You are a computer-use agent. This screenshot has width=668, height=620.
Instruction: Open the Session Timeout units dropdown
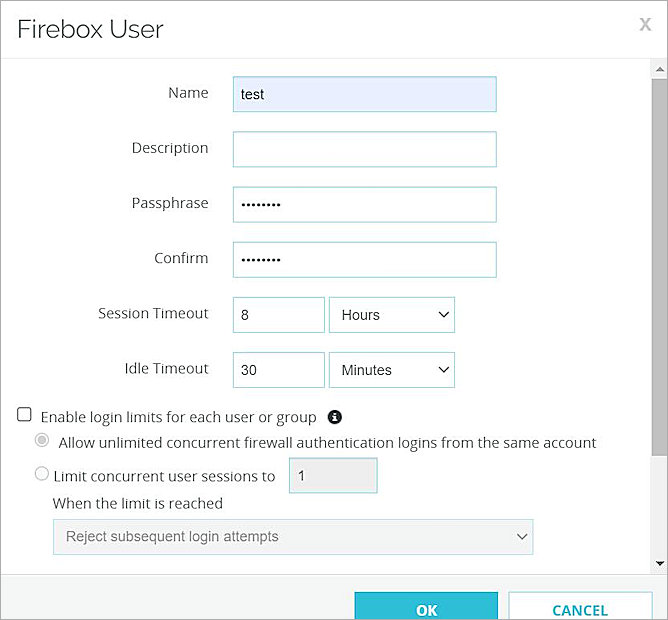[392, 315]
